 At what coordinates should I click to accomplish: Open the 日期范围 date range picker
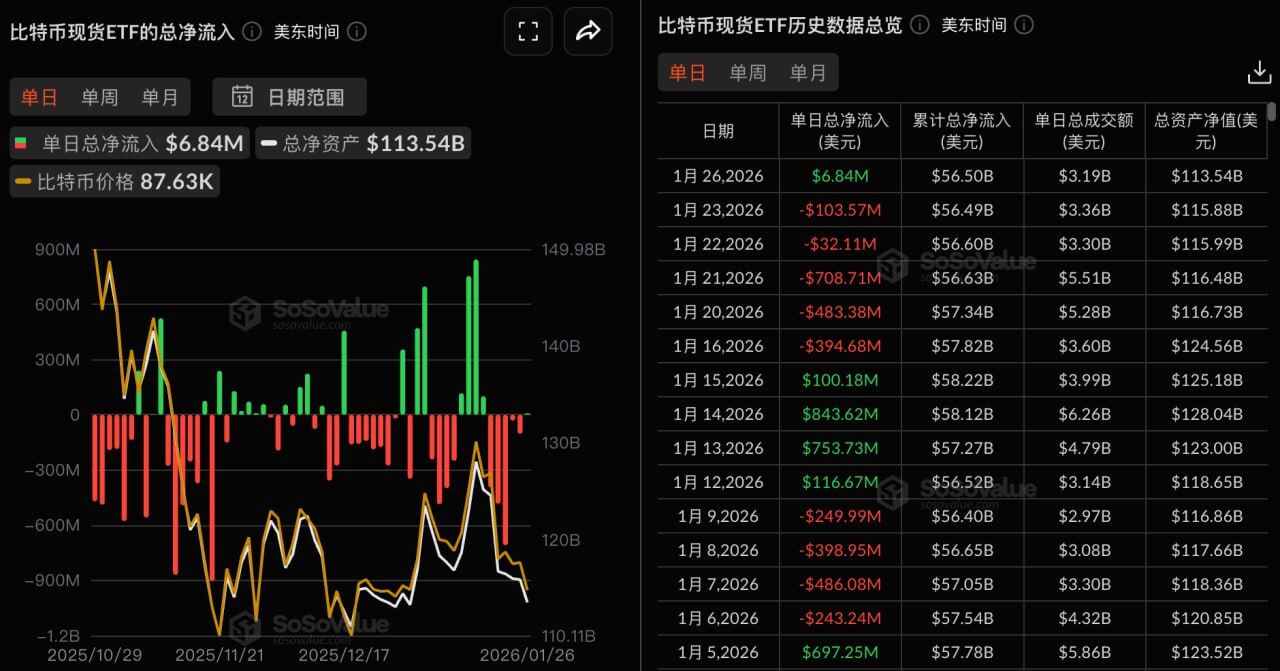[x=290, y=97]
